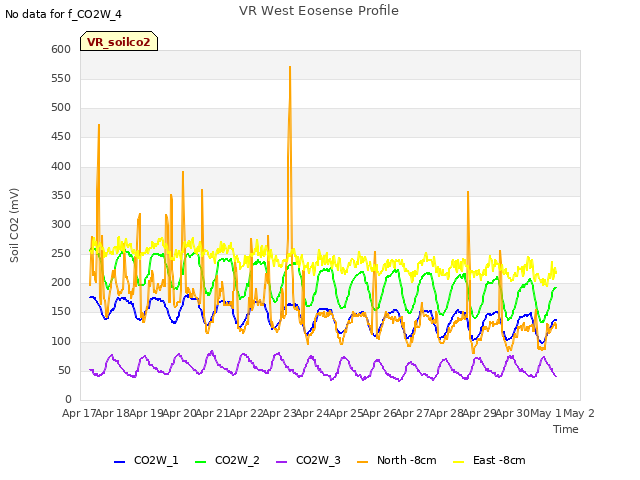
Task: Click the 450 y-axis tick label
Action: pos(61,137)
